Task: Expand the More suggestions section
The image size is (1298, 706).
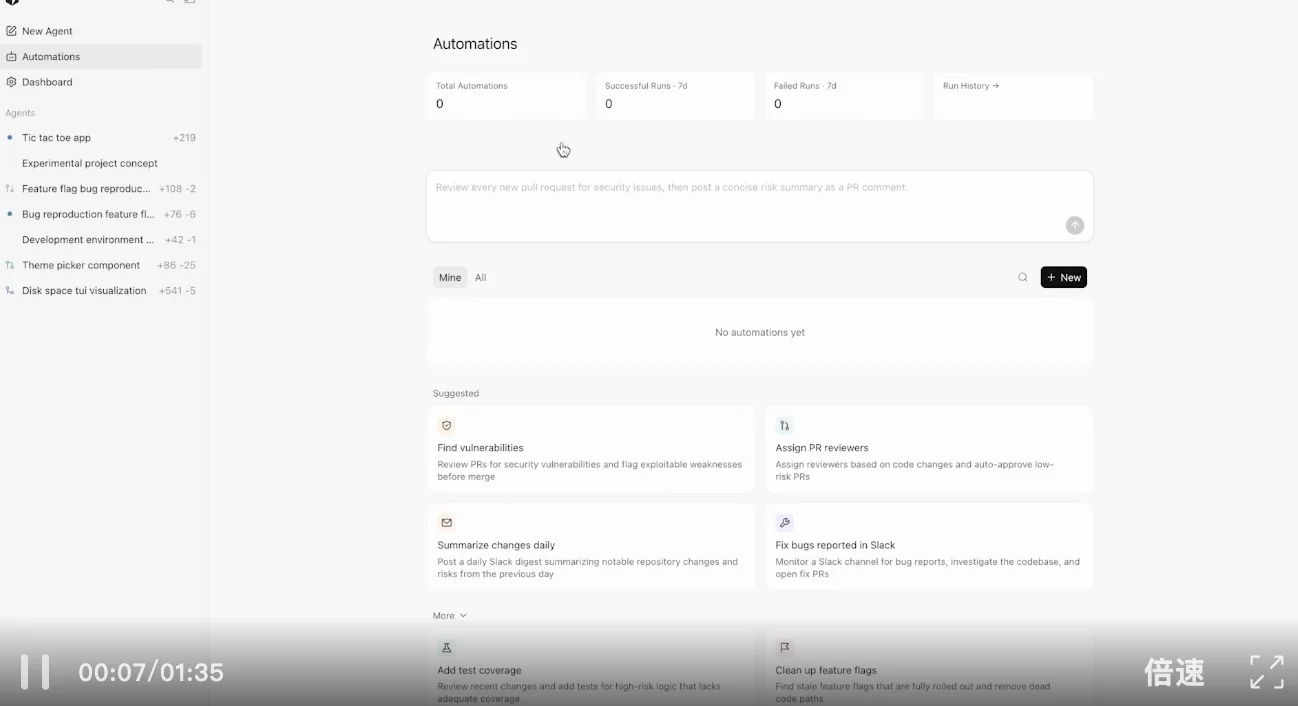Action: pyautogui.click(x=449, y=615)
